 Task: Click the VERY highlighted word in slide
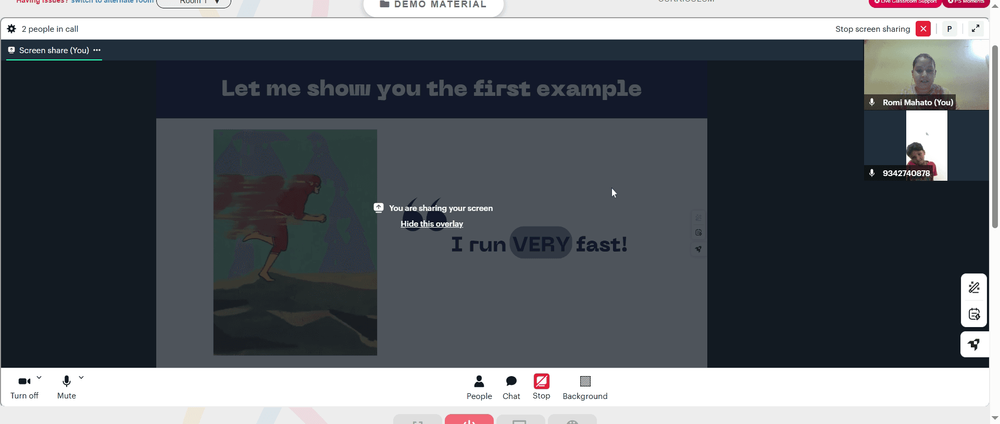541,244
